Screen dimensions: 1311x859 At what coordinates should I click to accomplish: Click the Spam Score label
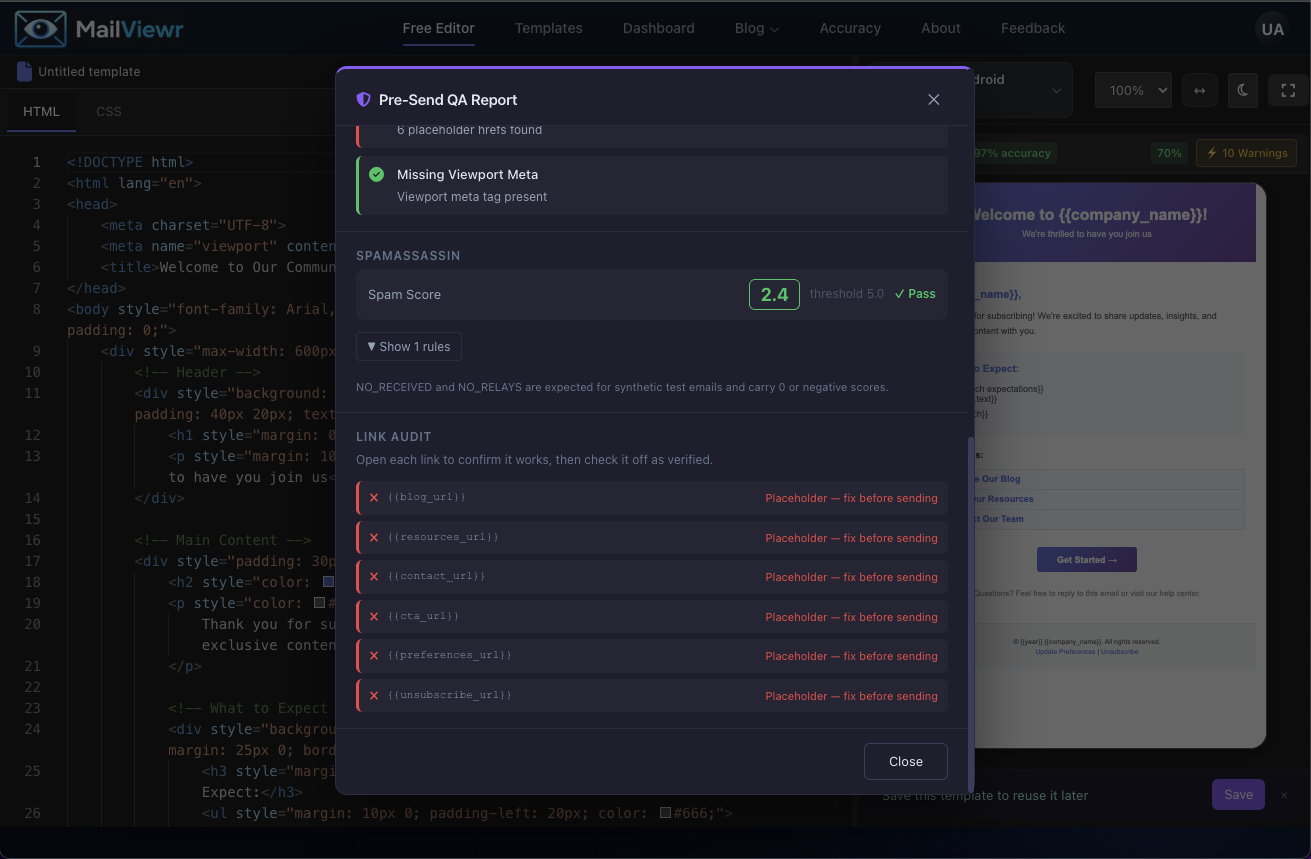404,294
